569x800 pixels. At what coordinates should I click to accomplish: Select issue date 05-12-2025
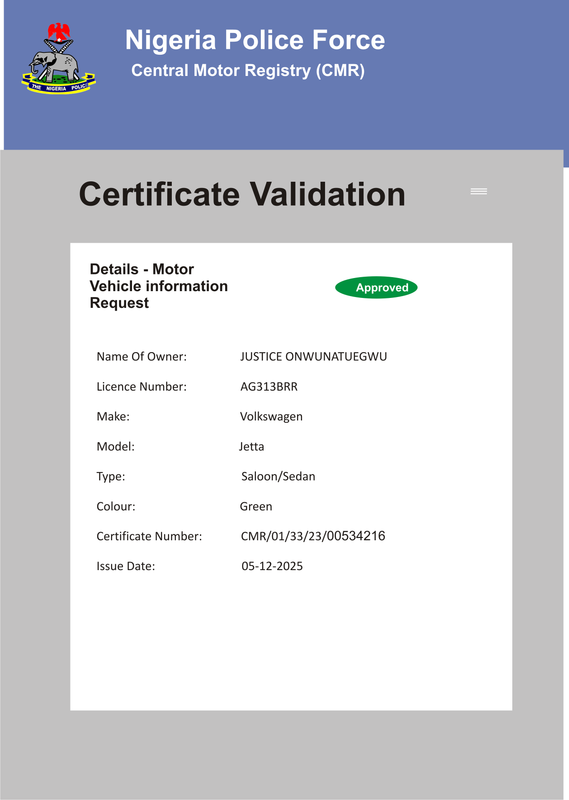(x=272, y=566)
